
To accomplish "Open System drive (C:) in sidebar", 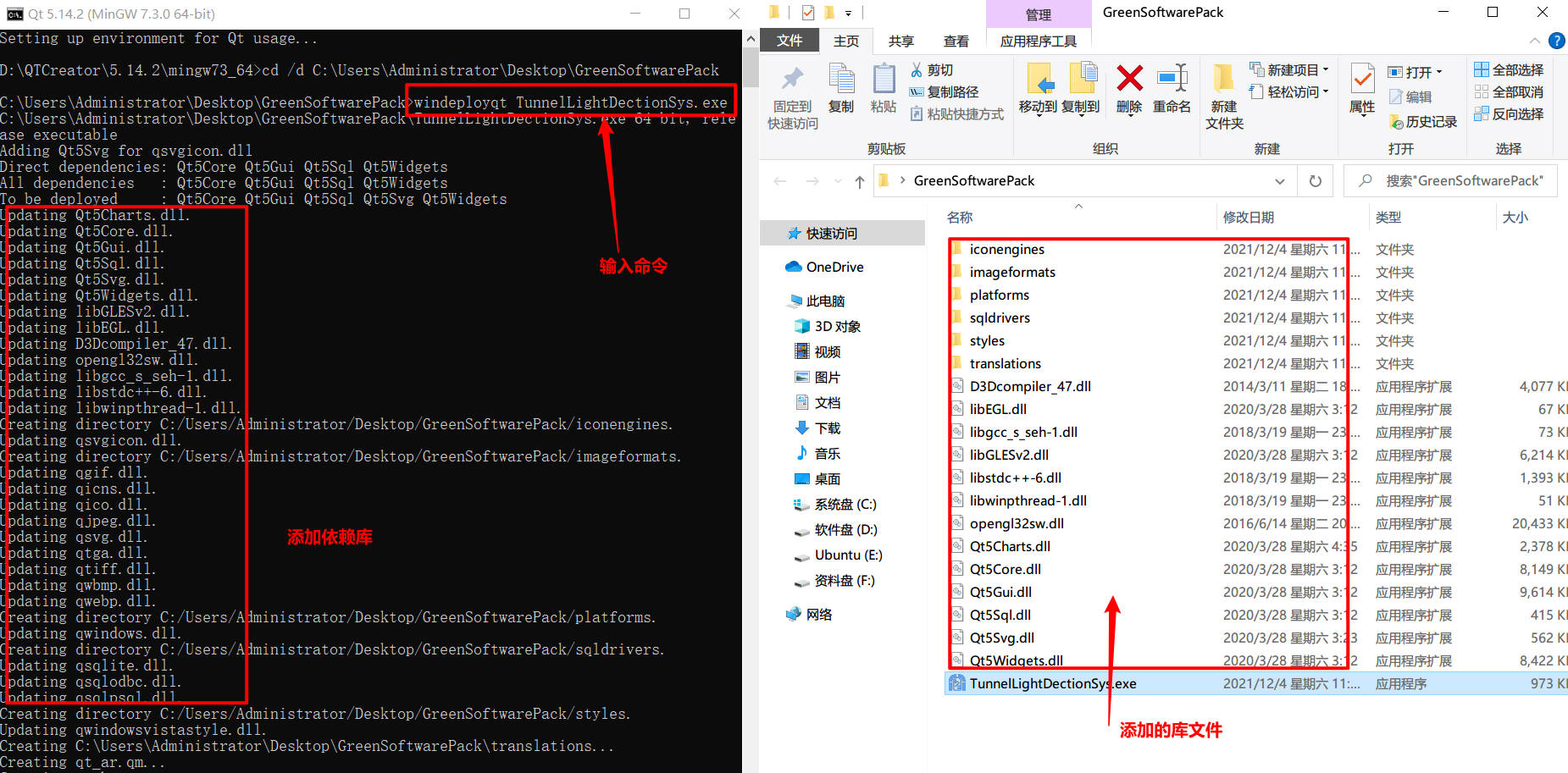I will [834, 505].
